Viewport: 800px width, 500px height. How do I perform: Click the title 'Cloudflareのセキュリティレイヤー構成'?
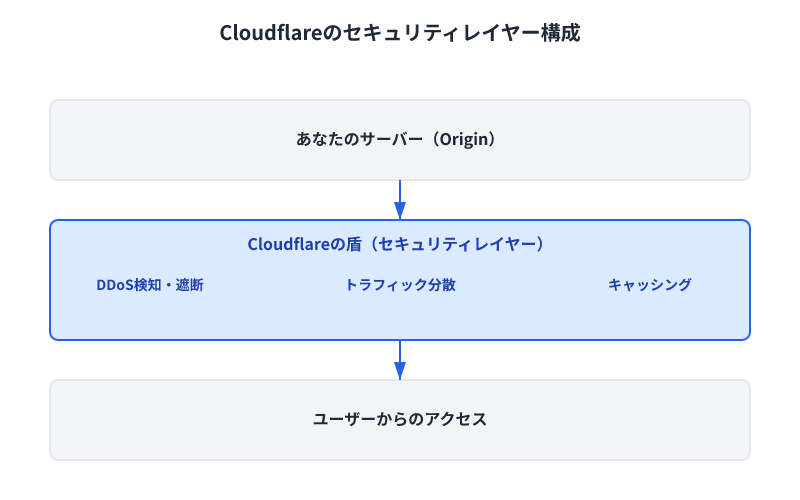click(399, 33)
